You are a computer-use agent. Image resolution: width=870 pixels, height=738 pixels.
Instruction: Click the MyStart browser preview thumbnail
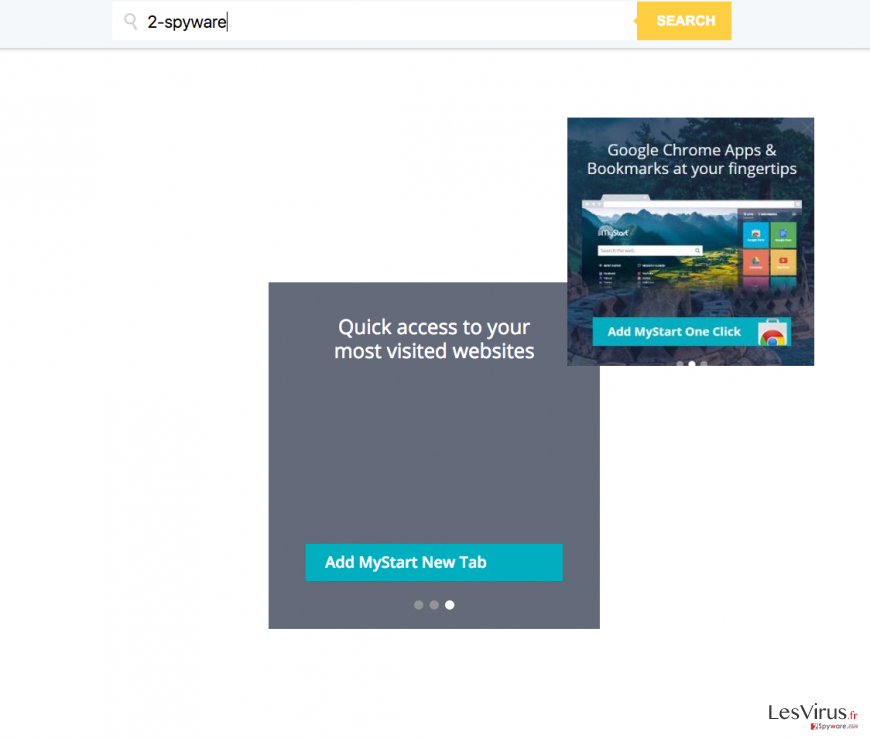(x=691, y=242)
